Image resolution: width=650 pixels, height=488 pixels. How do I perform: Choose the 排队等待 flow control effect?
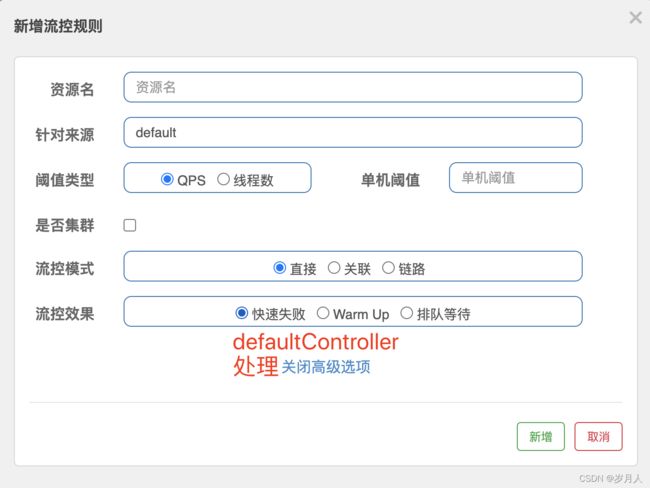pos(406,313)
